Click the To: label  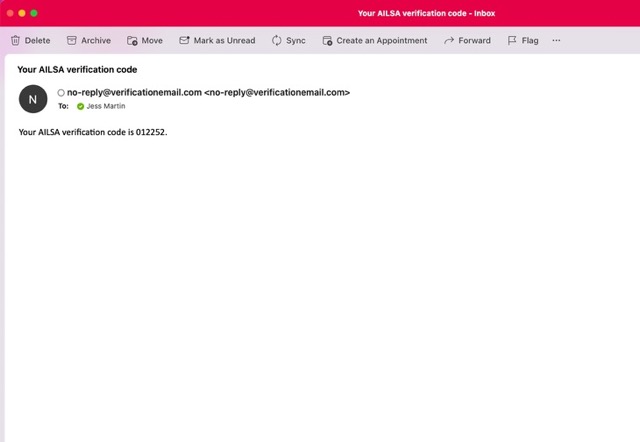(x=63, y=106)
